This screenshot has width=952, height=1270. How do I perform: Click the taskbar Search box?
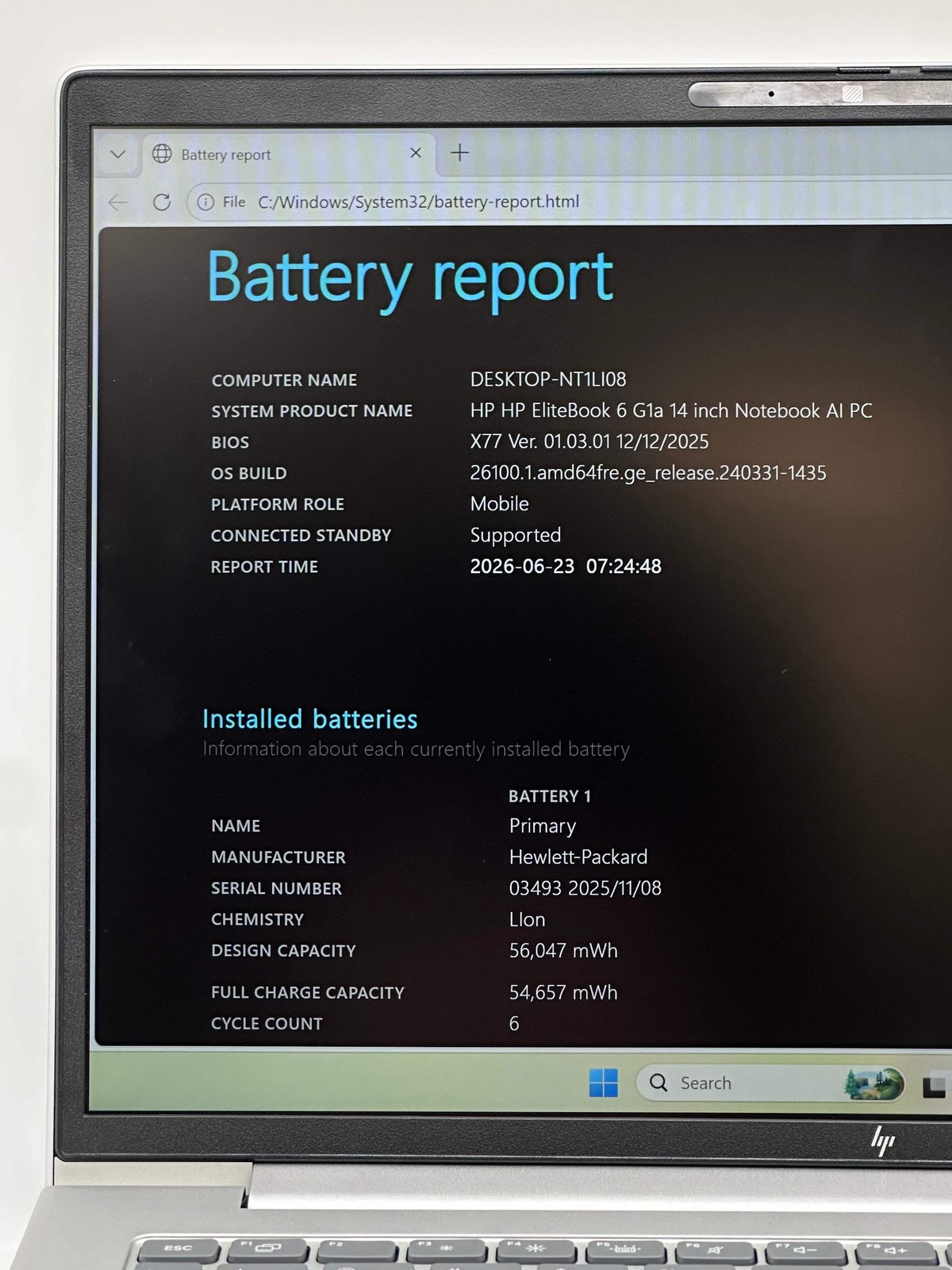[770, 1083]
